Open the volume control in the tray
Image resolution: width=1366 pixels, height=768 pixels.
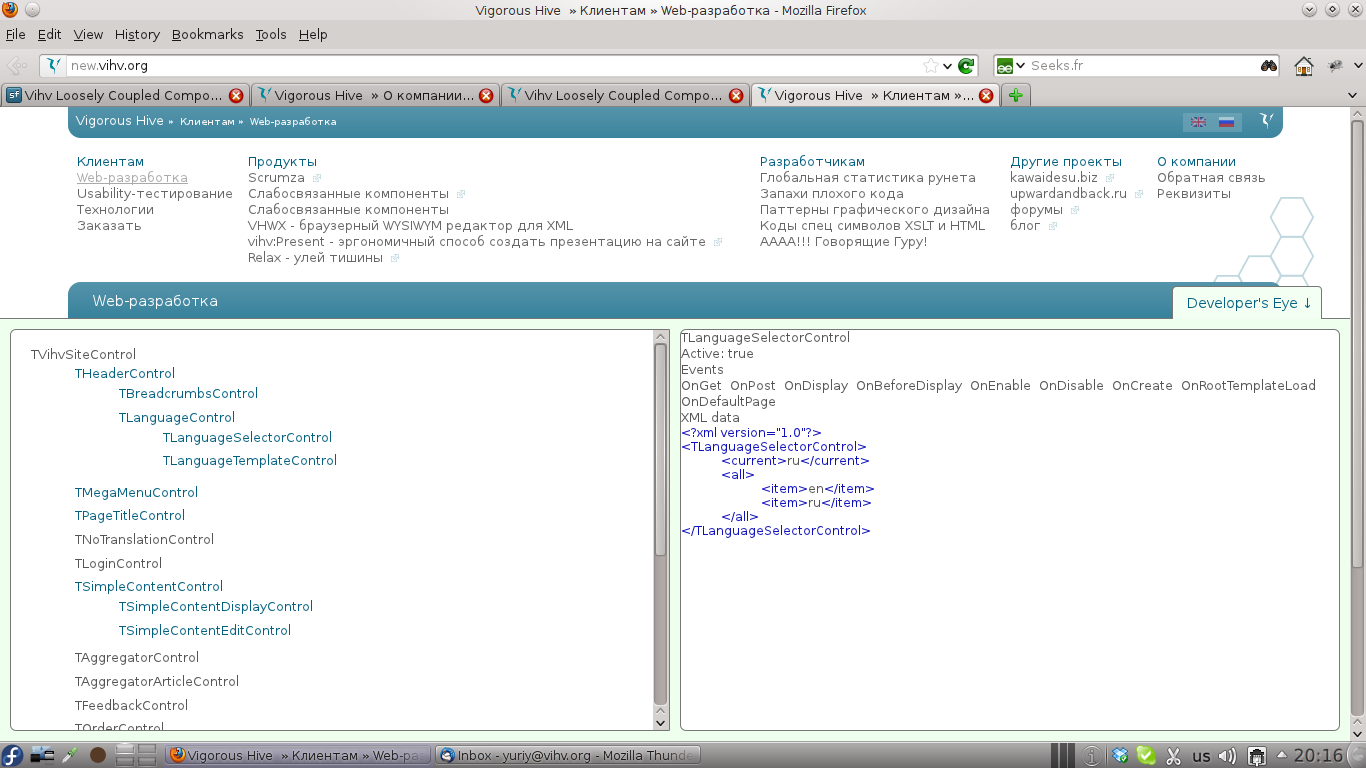tap(1225, 755)
